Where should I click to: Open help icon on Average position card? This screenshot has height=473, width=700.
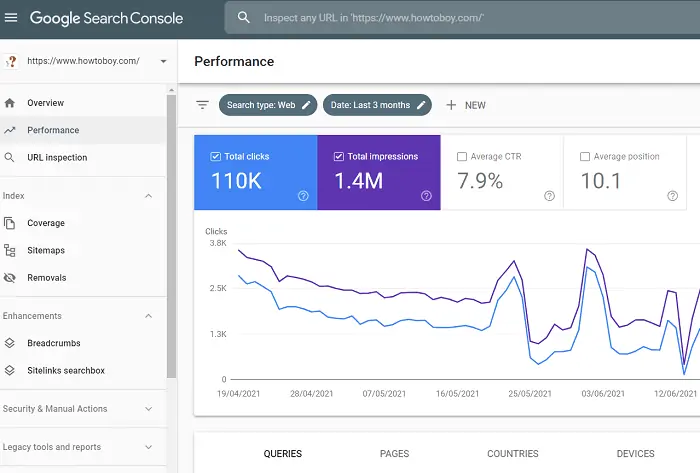[x=672, y=196]
